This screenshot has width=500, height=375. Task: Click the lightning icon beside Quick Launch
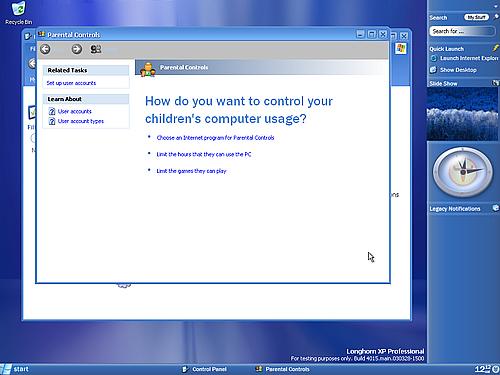pos(496,48)
